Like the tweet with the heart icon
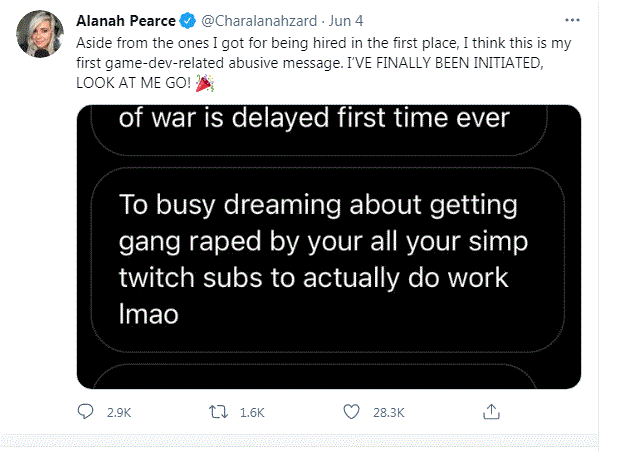 352,411
